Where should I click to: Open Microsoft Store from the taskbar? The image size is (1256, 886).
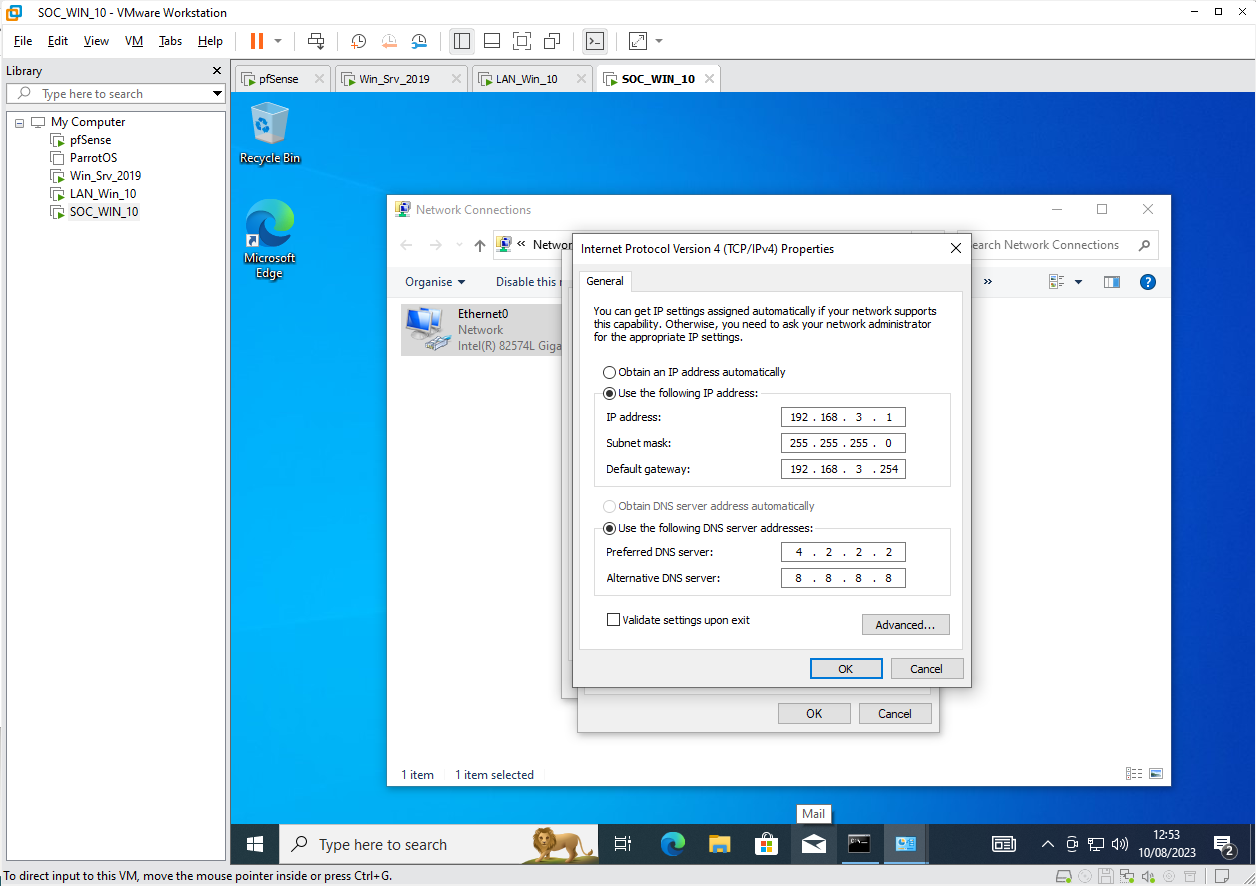coord(766,845)
